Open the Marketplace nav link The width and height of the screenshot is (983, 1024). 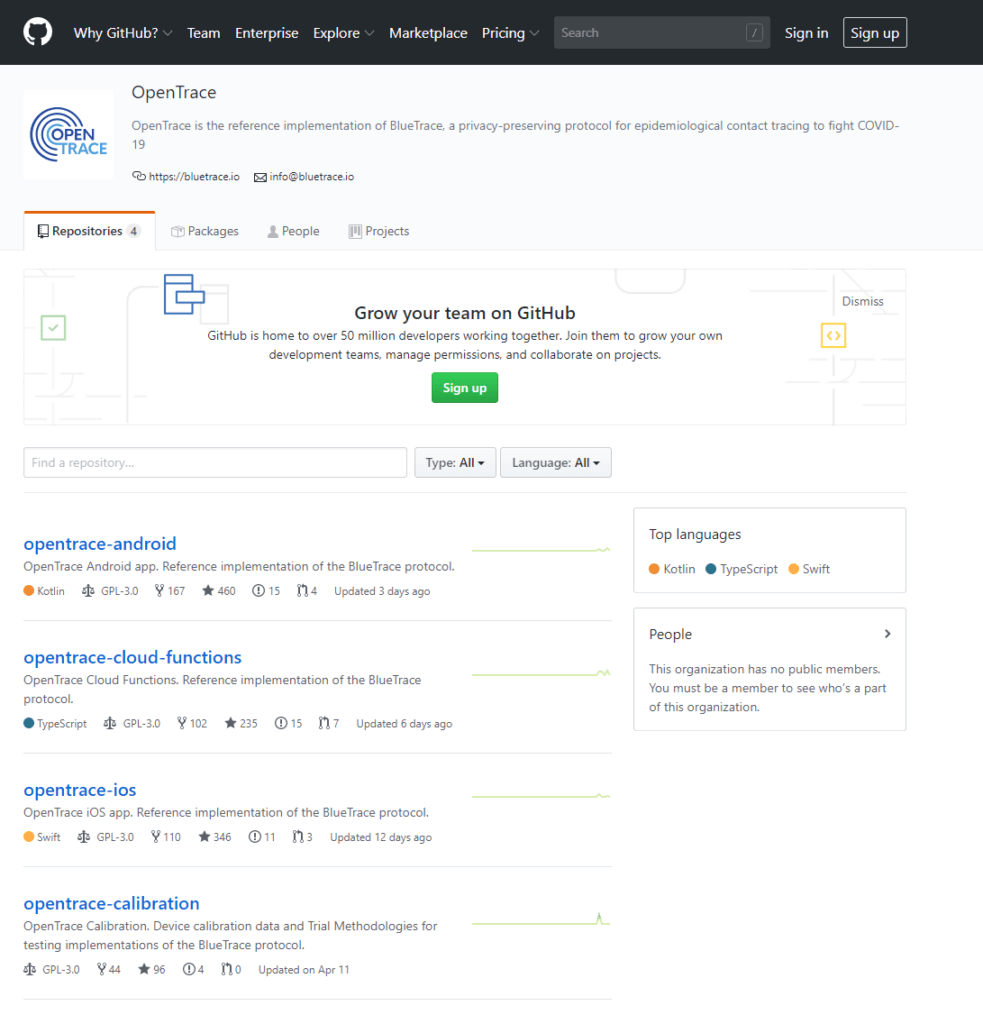428,33
